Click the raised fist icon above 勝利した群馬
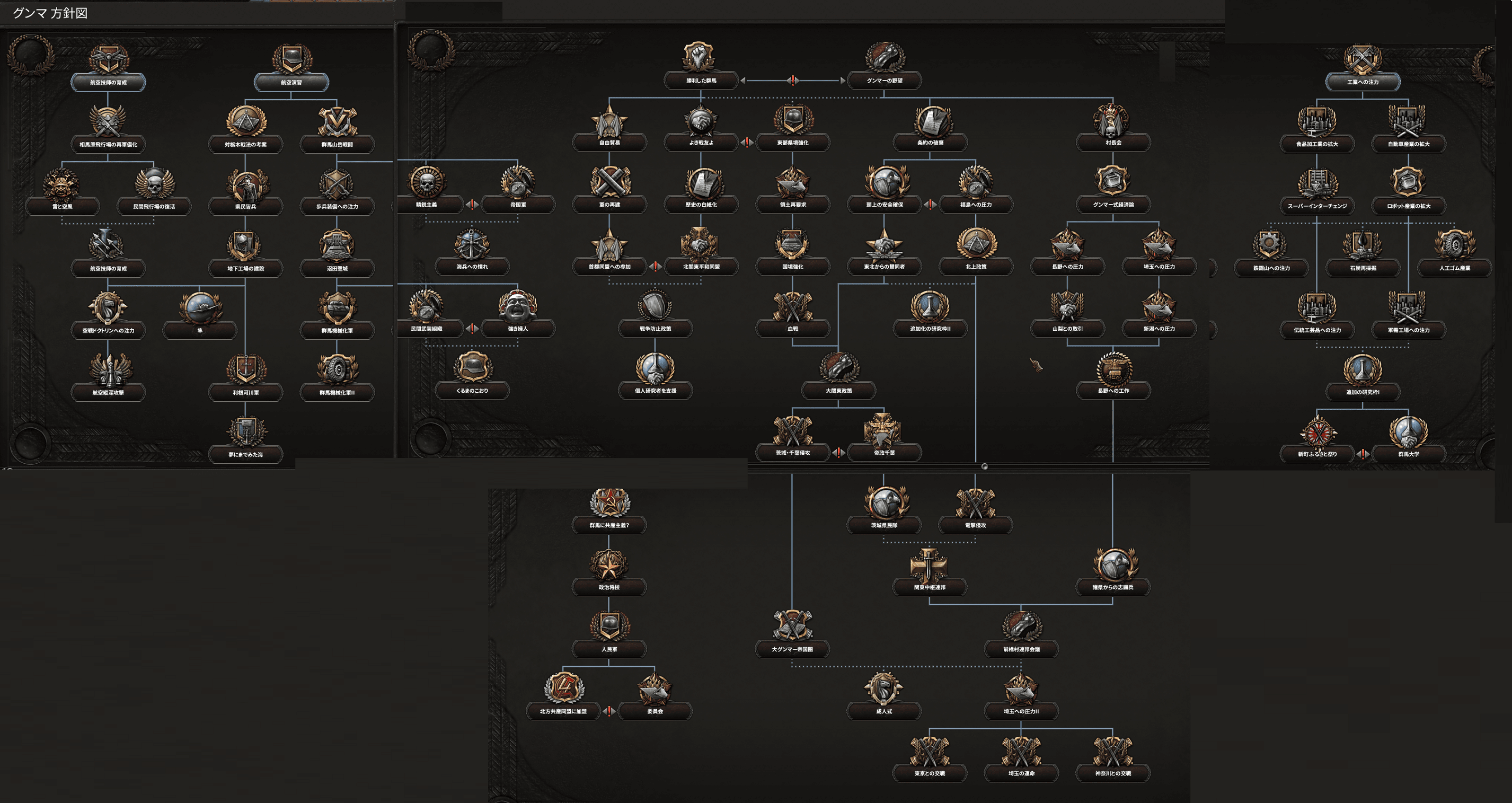This screenshot has width=1512, height=803. point(700,57)
